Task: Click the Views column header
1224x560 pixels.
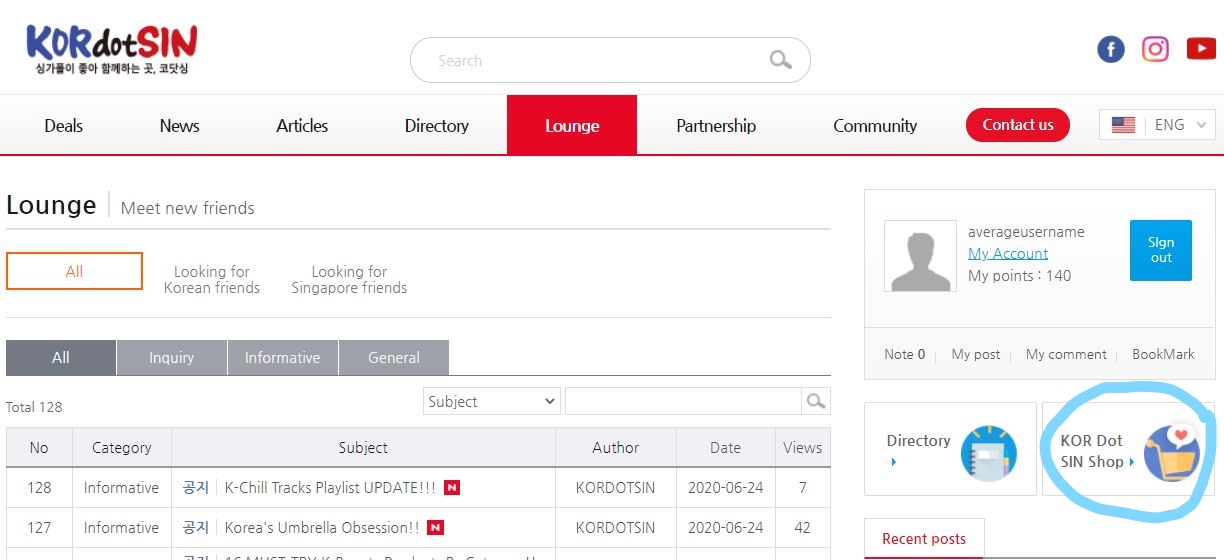Action: [802, 448]
